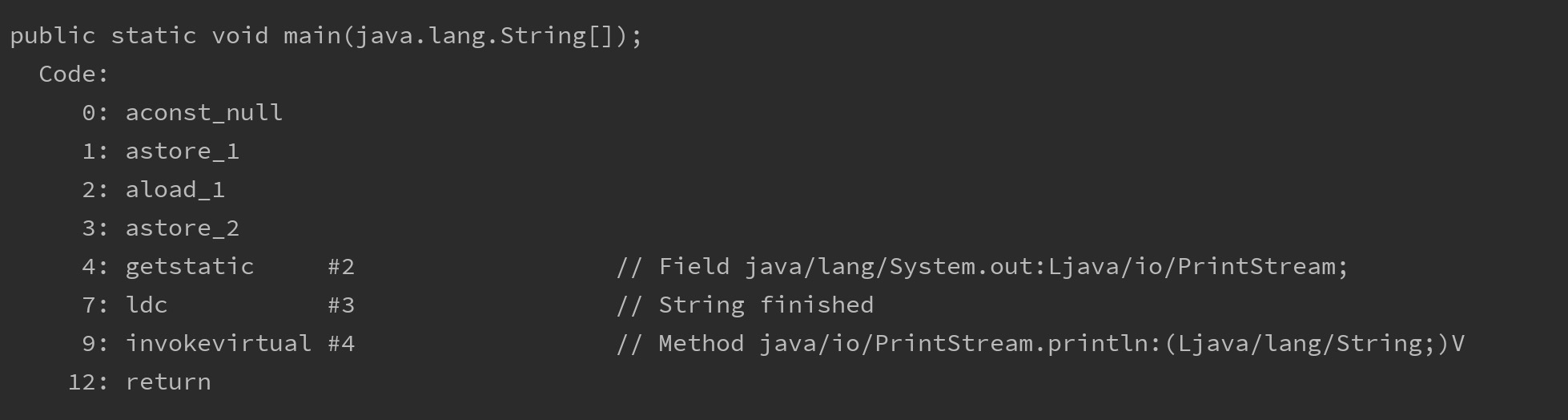Click the PrintStream.println method comment
Screen dimensions: 1568x420
(x=1040, y=344)
